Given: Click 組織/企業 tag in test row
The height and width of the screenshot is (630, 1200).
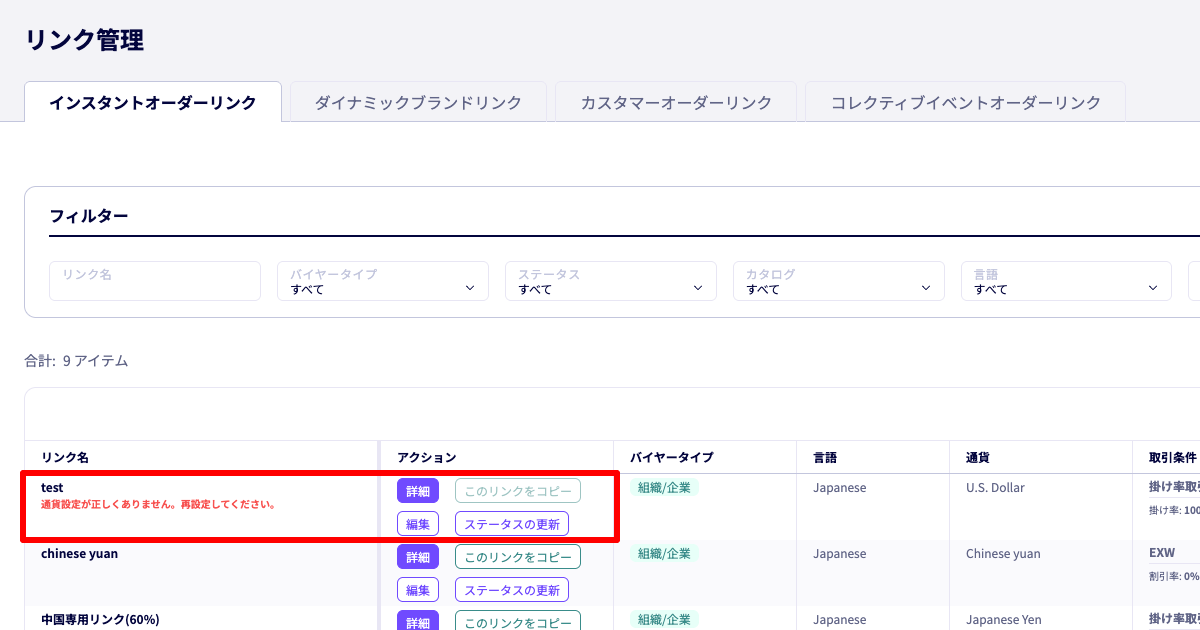Looking at the screenshot, I should (x=665, y=488).
